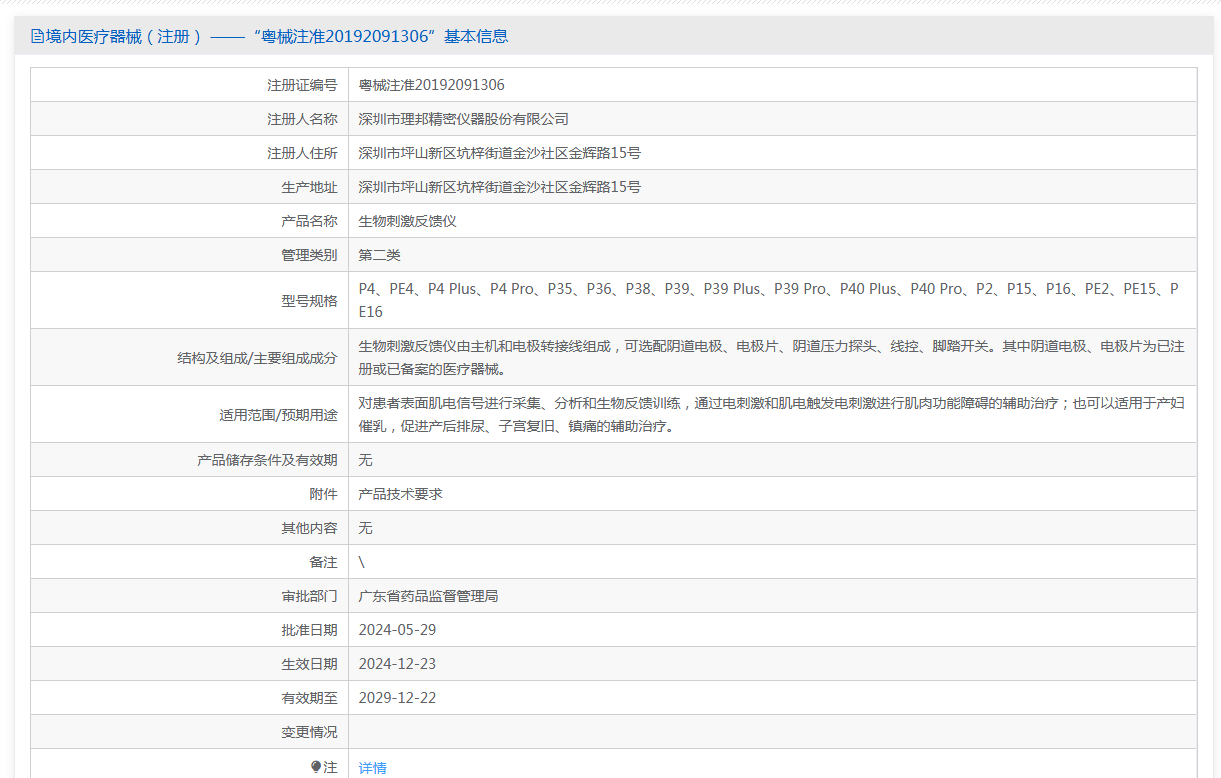Select approving department 广东省药品监督管理局
The width and height of the screenshot is (1221, 778).
[428, 596]
